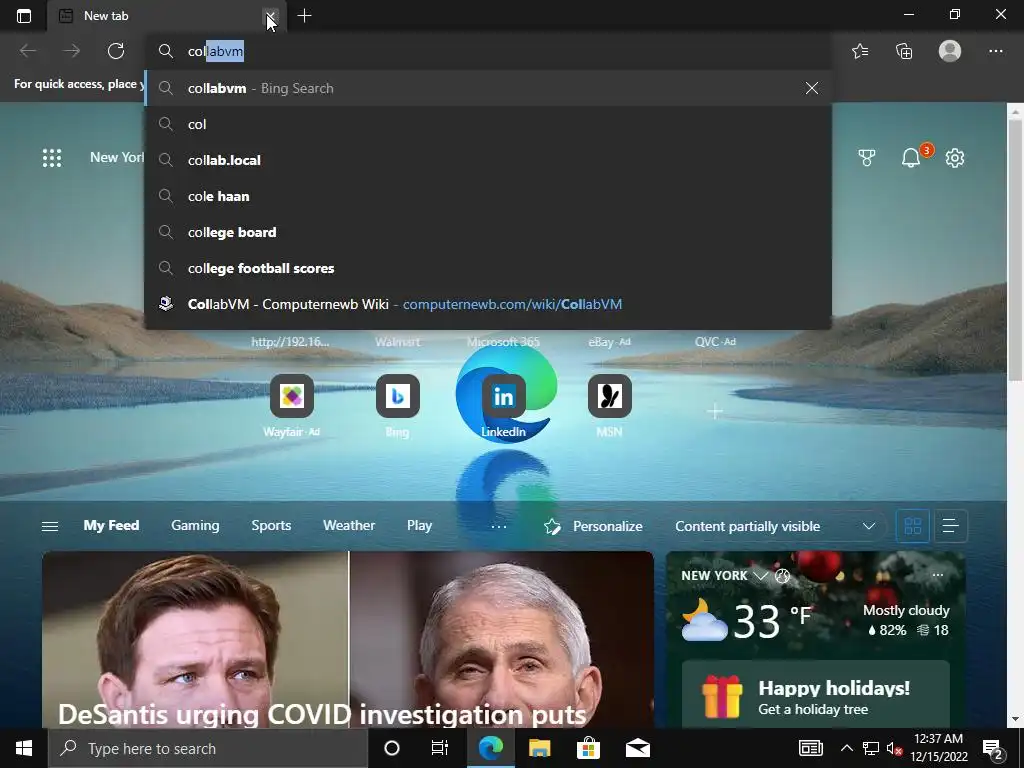Switch to the Play tab
Screen dimensions: 1024x768
pos(419,525)
